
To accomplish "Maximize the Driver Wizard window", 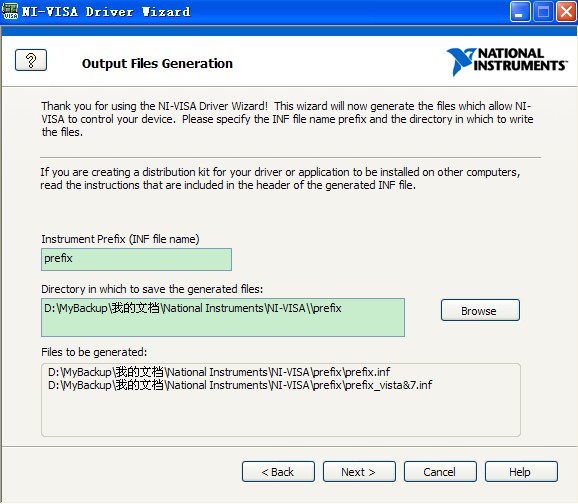I will (543, 12).
